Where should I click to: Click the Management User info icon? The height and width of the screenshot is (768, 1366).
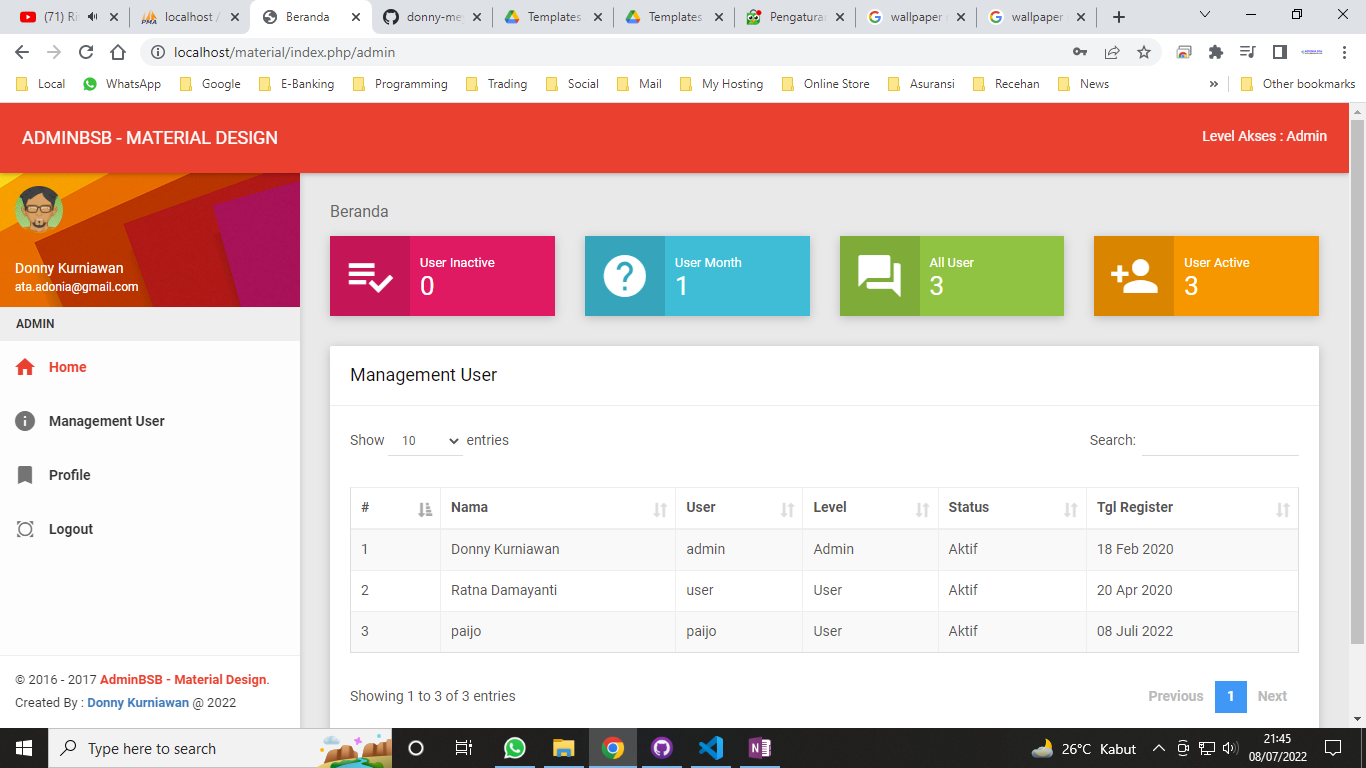(x=25, y=421)
